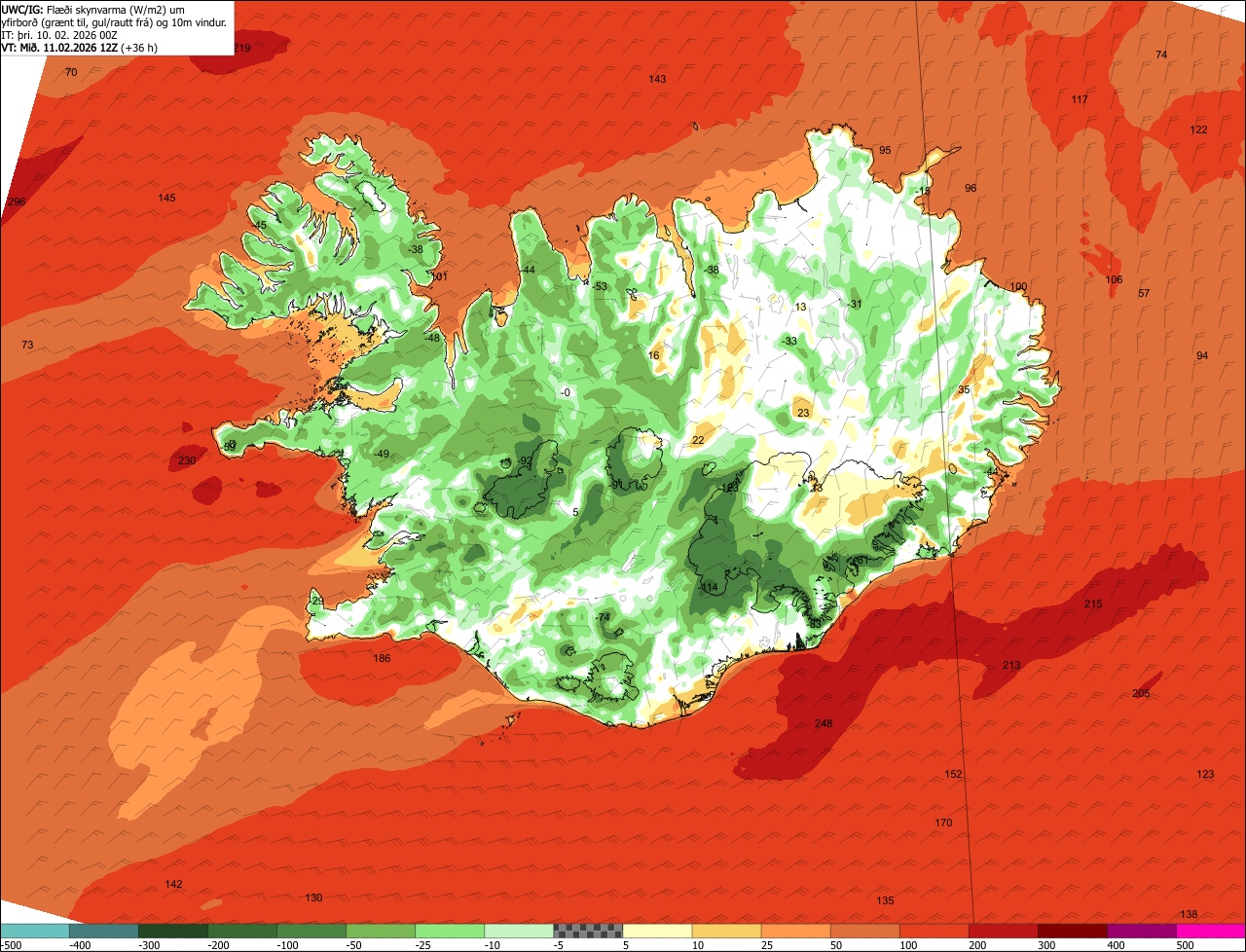
Task: Click the map value 57
Action: [1144, 293]
